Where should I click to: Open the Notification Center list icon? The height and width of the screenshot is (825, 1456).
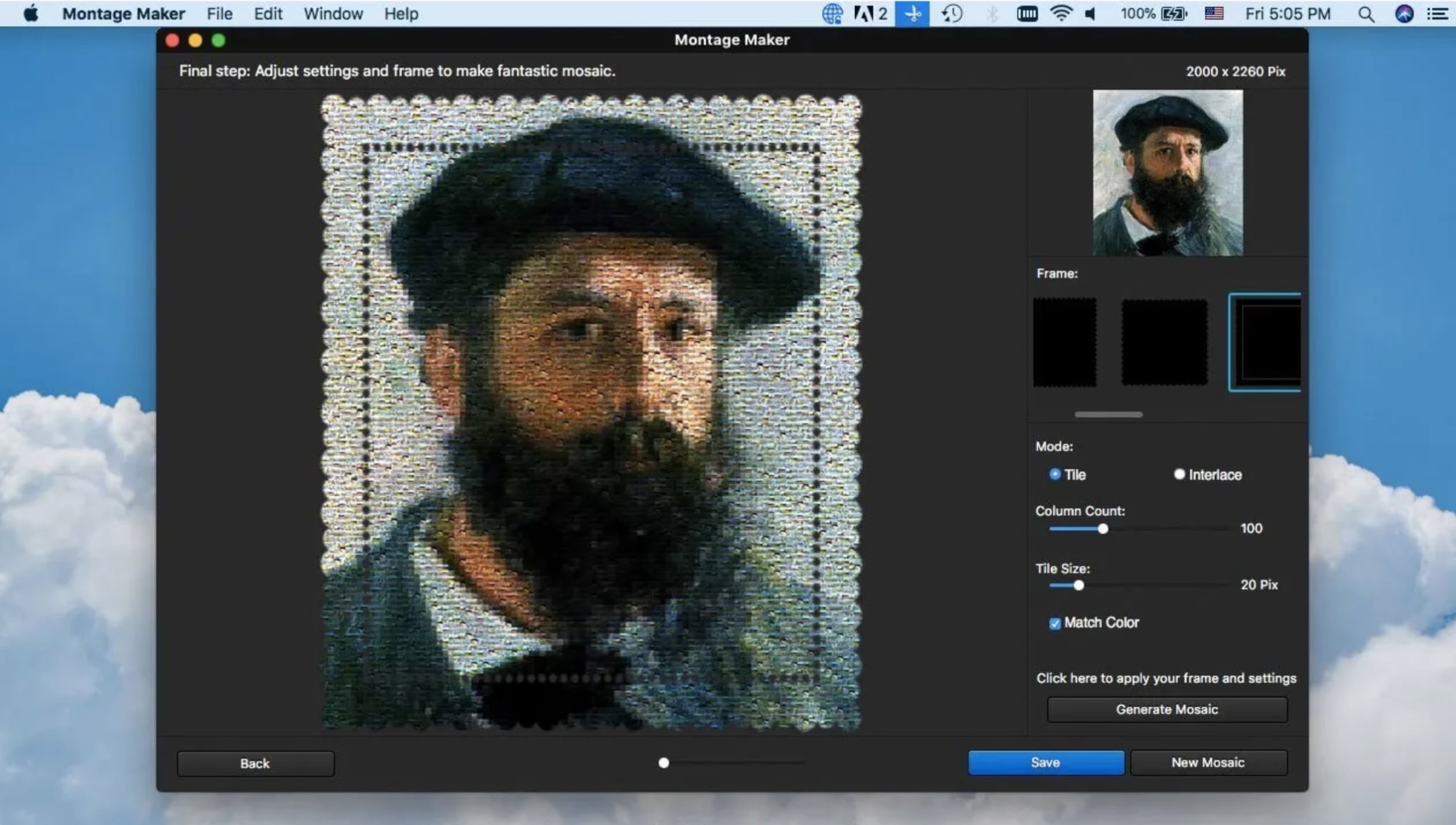click(x=1437, y=13)
